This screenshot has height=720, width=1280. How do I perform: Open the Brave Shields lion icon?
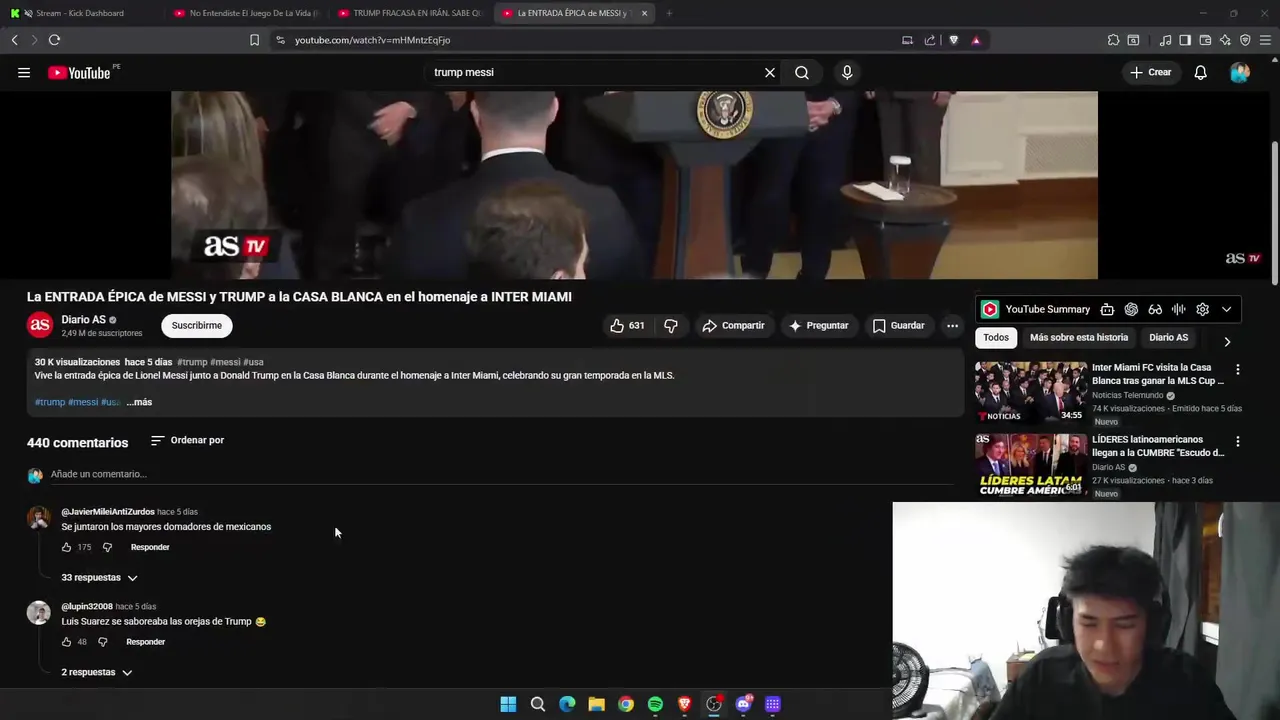(954, 40)
